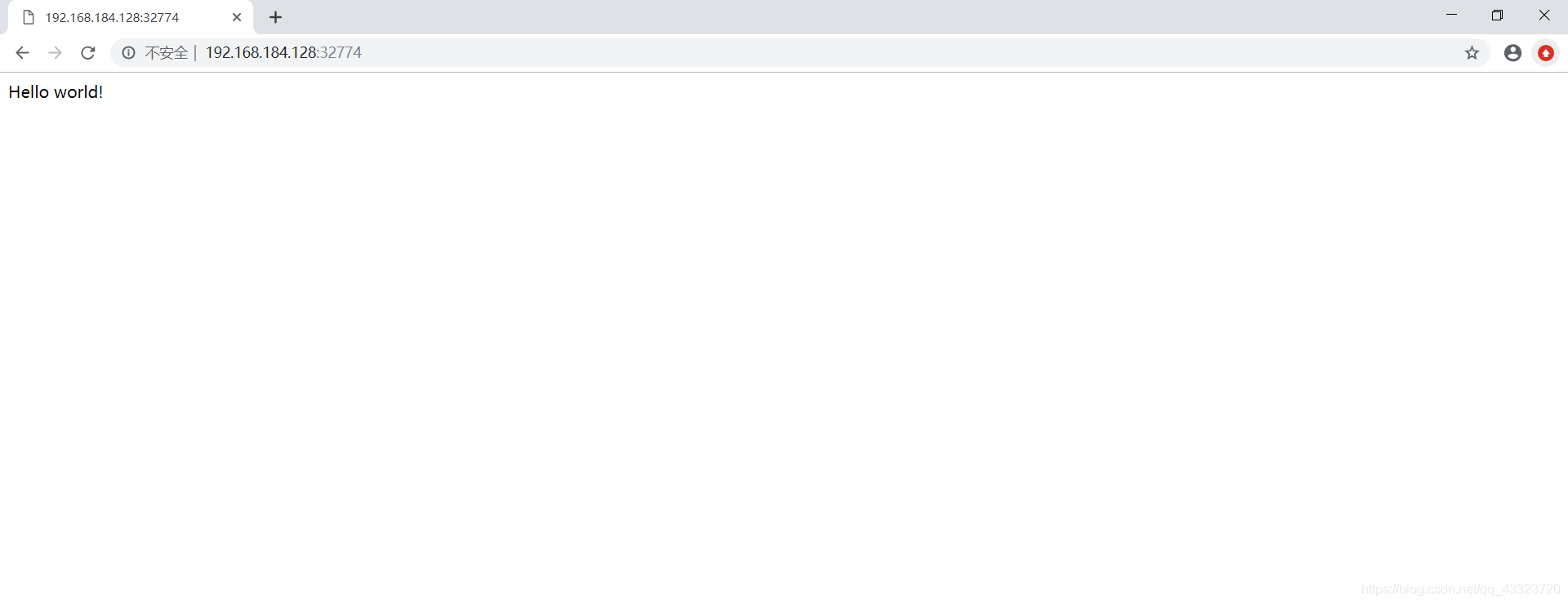Go back to the previous page
1568x604 pixels.
click(22, 53)
